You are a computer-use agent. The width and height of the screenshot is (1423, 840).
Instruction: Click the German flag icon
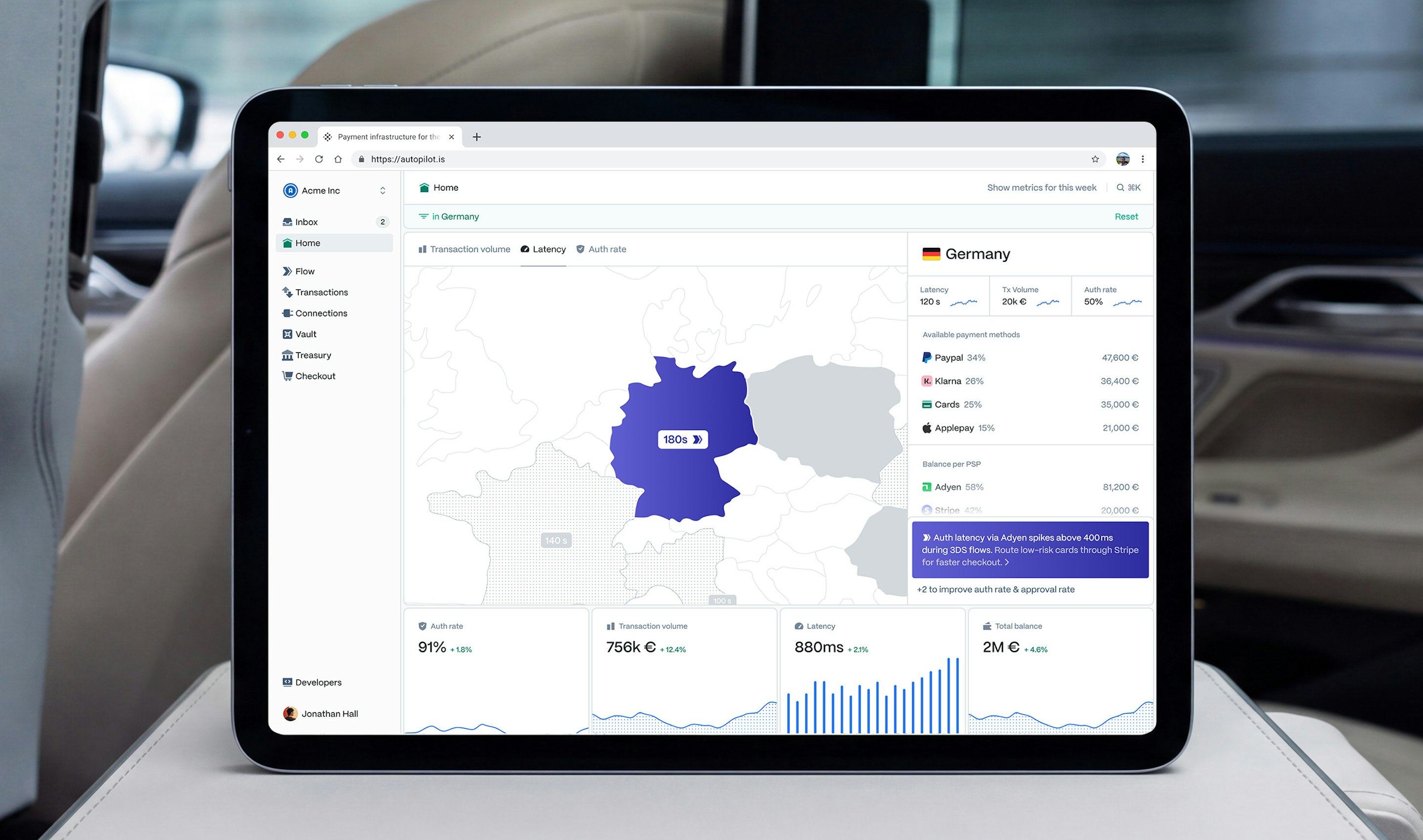[x=931, y=254]
